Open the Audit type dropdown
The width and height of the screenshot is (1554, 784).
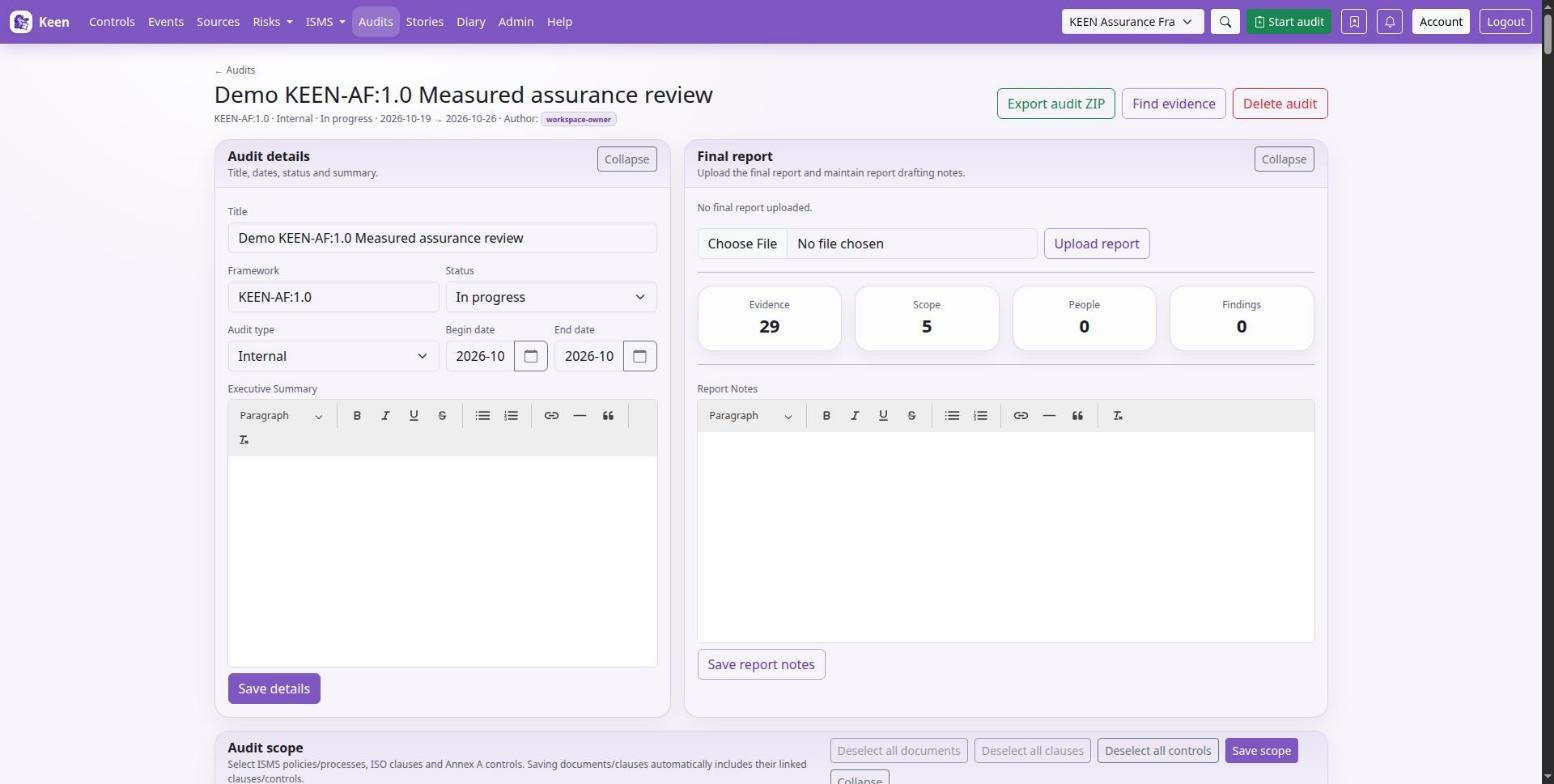point(333,356)
